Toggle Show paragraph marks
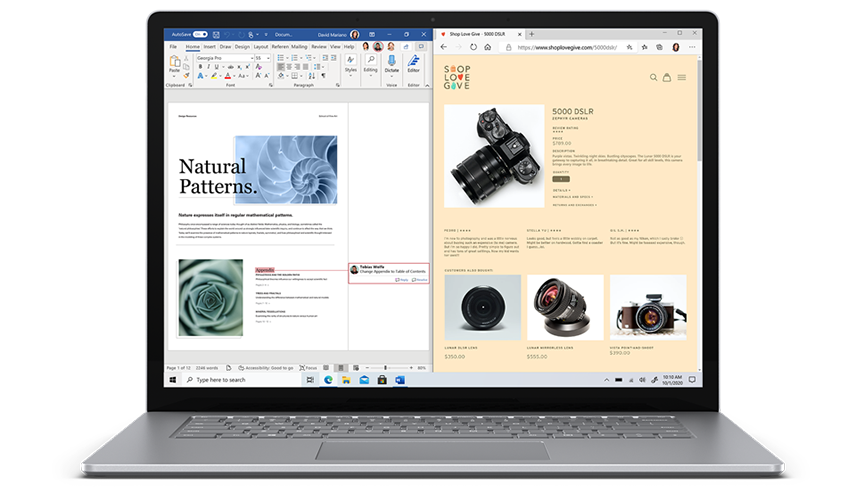 click(323, 76)
